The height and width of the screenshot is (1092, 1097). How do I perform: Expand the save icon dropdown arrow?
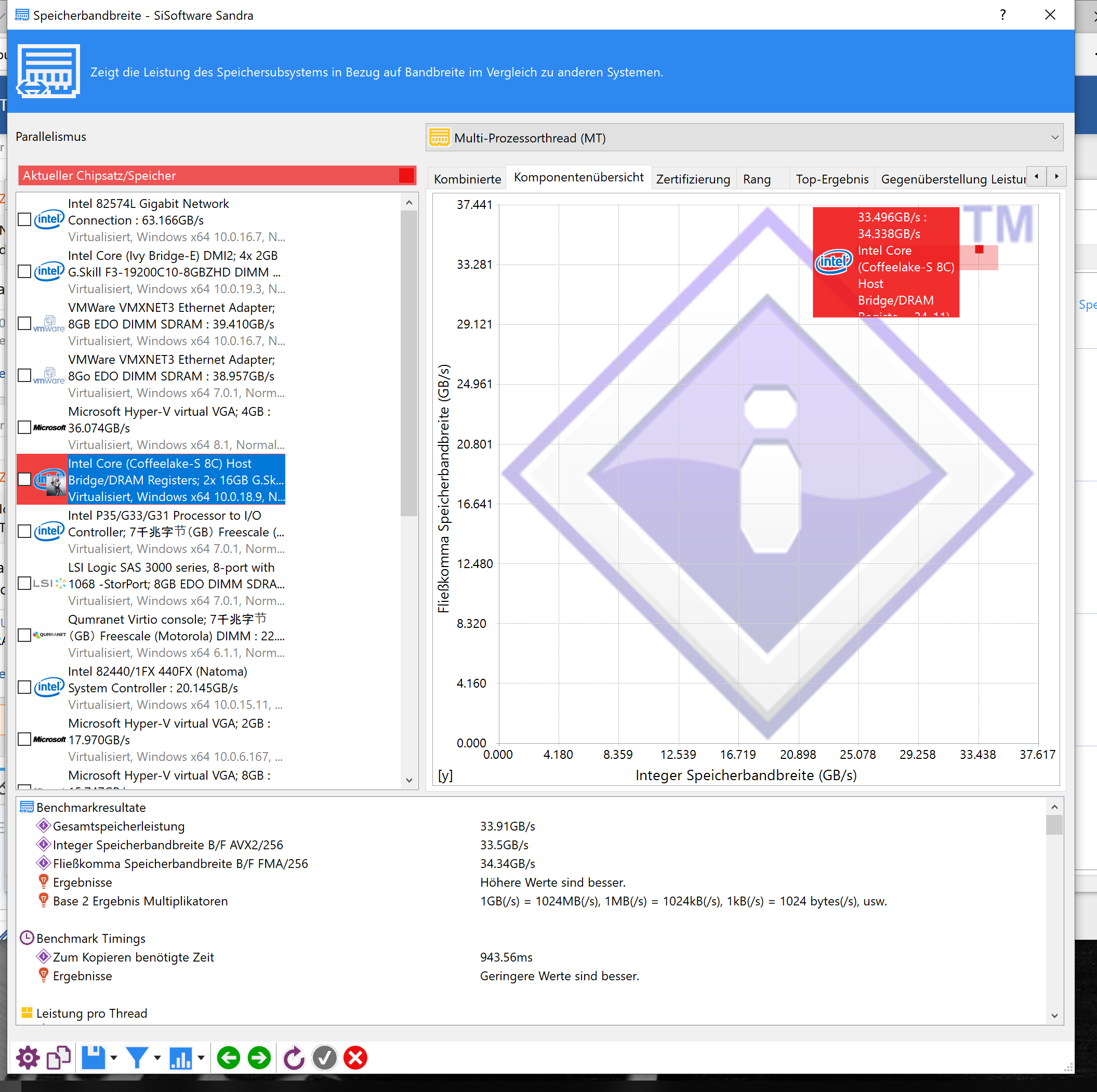point(114,1058)
